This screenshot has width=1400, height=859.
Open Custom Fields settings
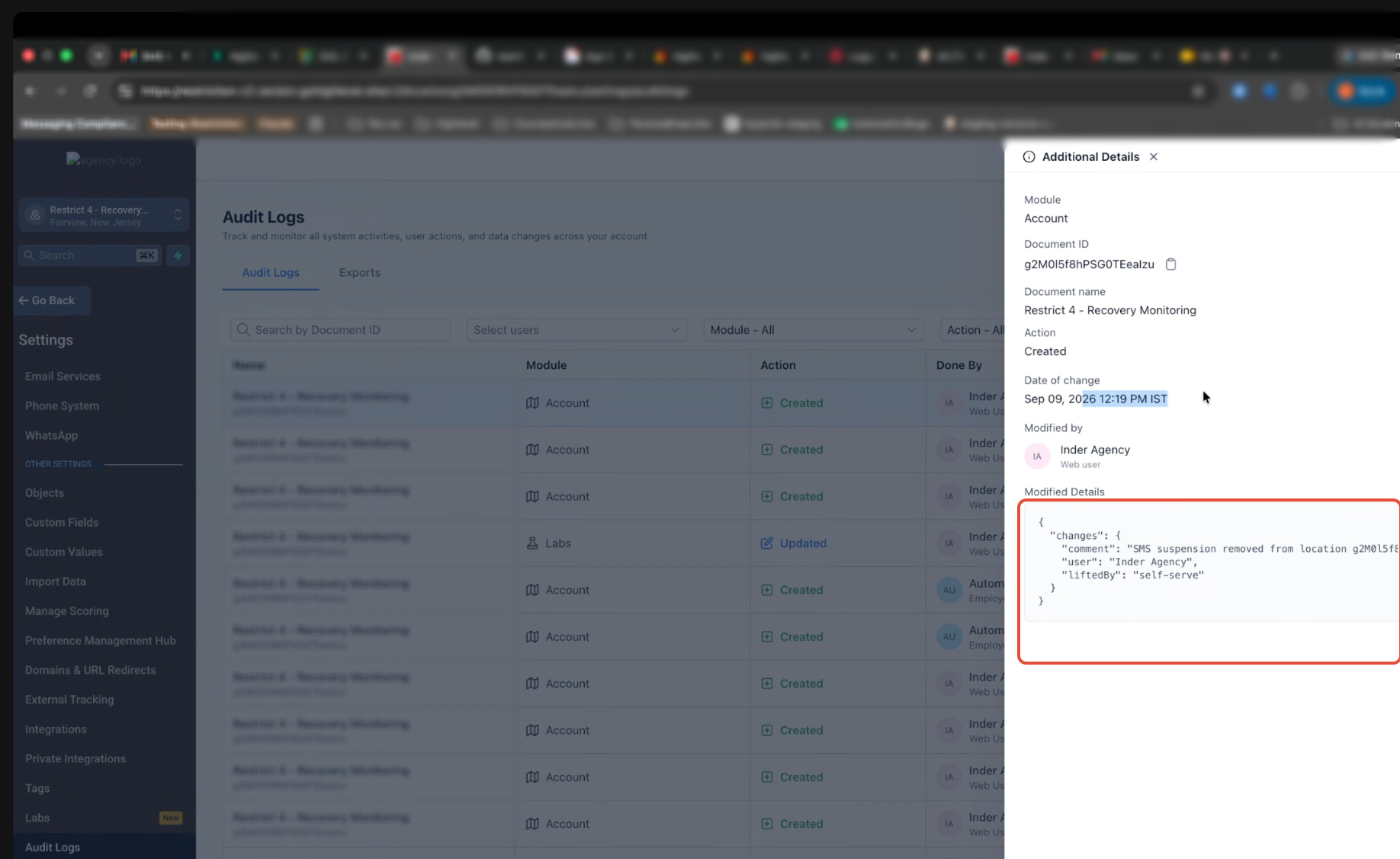62,523
